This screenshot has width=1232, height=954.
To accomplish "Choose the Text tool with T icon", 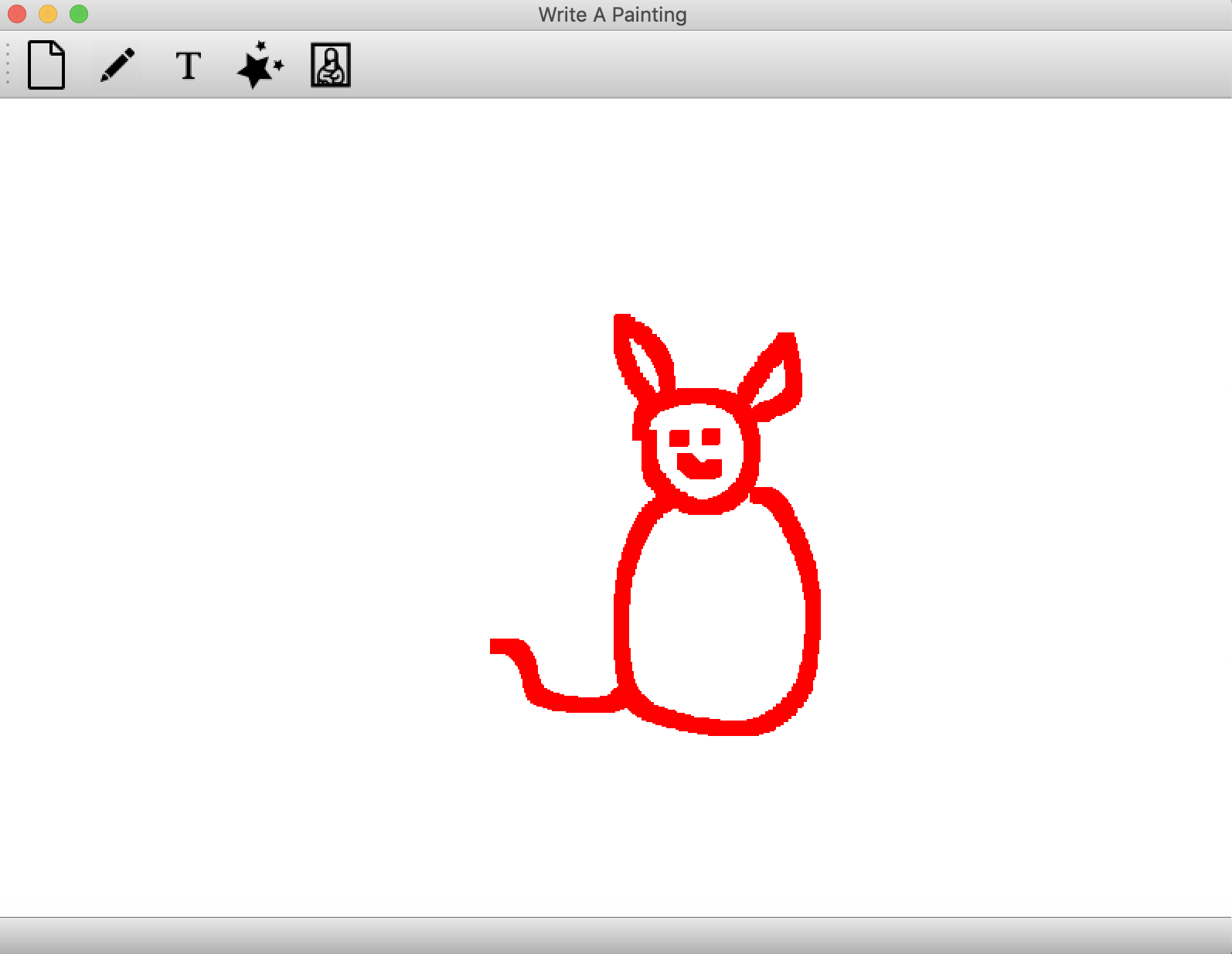I will pyautogui.click(x=189, y=66).
